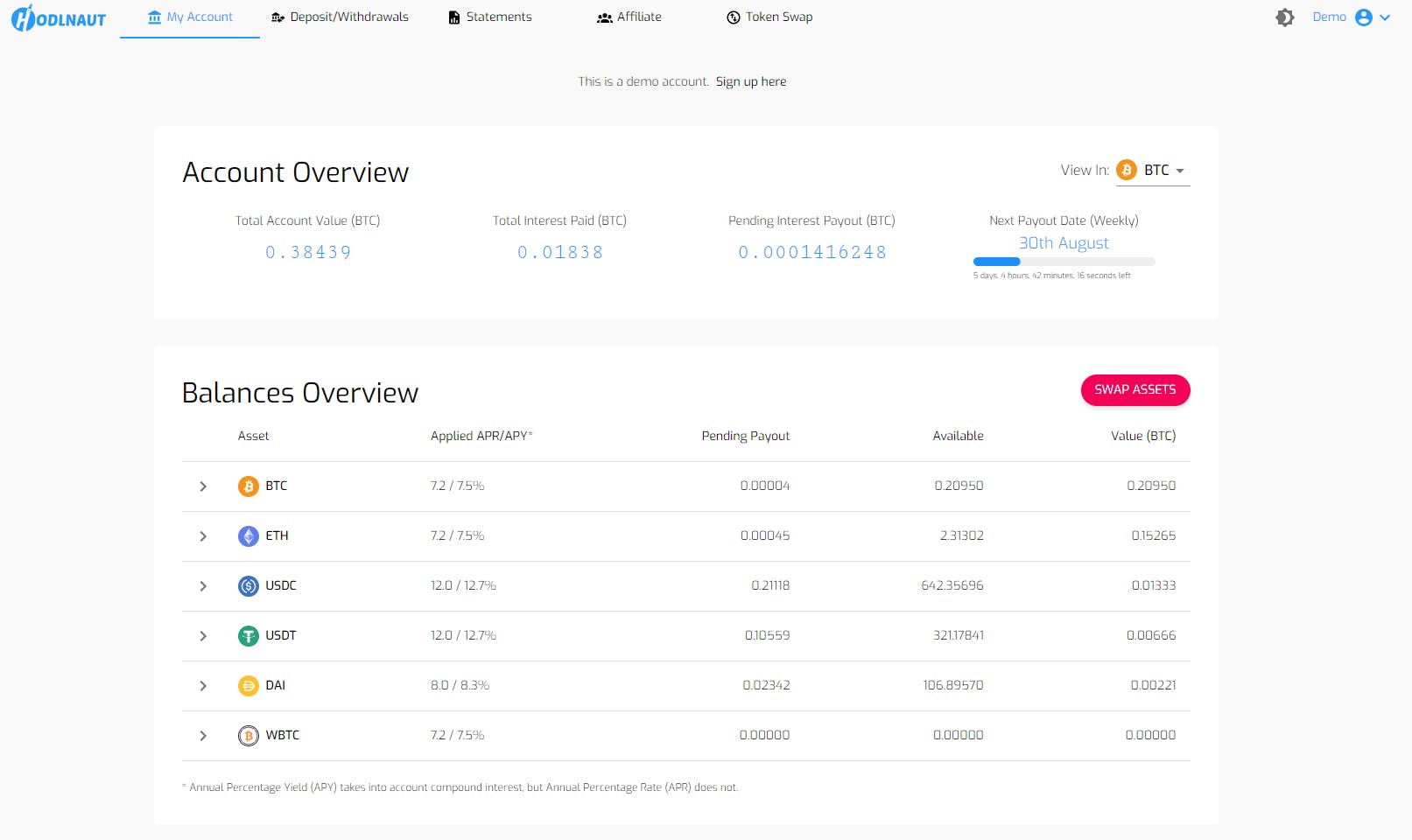Click BTC value 0.20950 in Value column

[1151, 486]
